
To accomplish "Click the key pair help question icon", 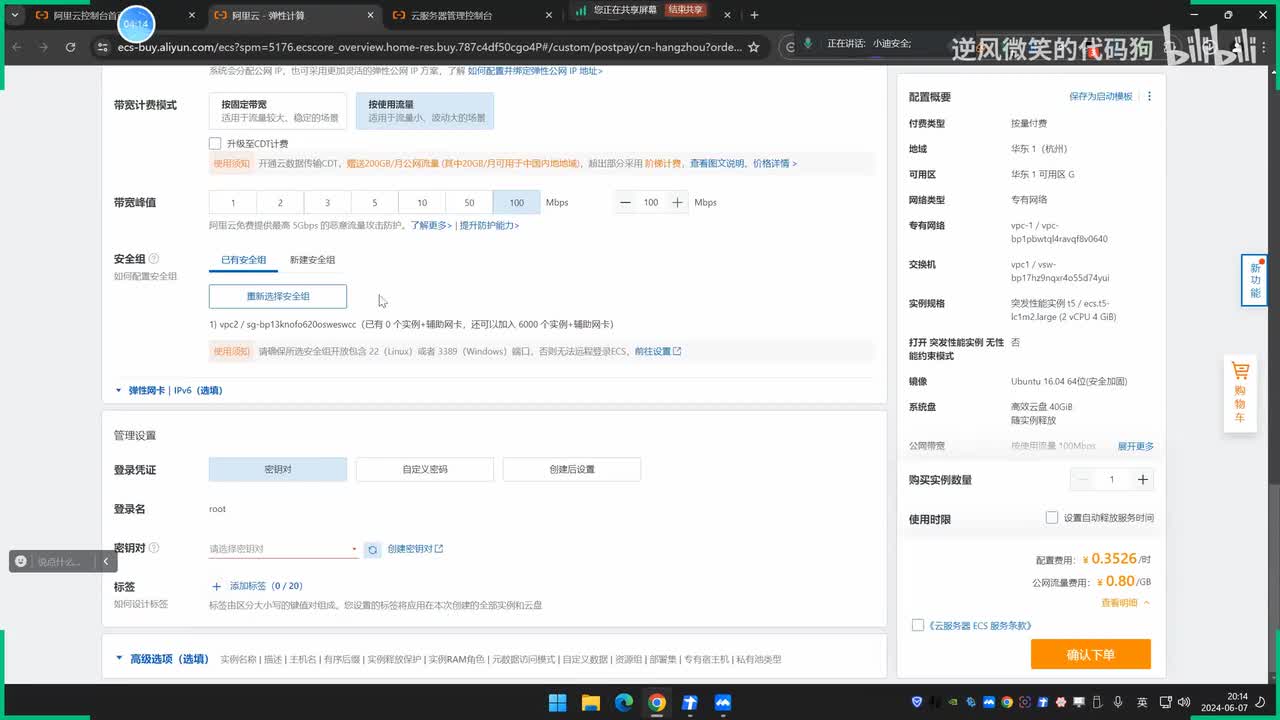I will pyautogui.click(x=154, y=548).
